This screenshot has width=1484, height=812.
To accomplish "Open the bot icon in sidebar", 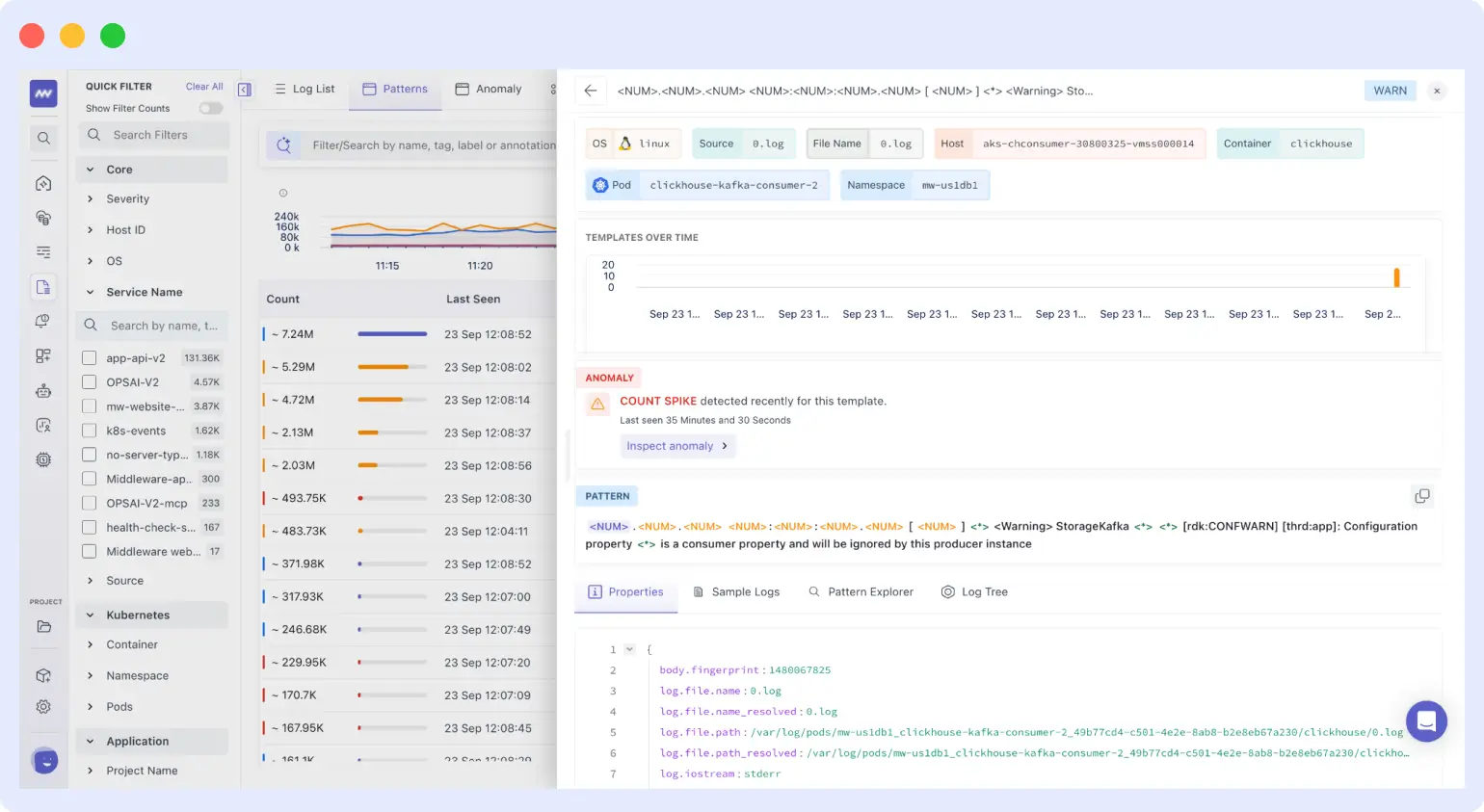I will [x=43, y=391].
